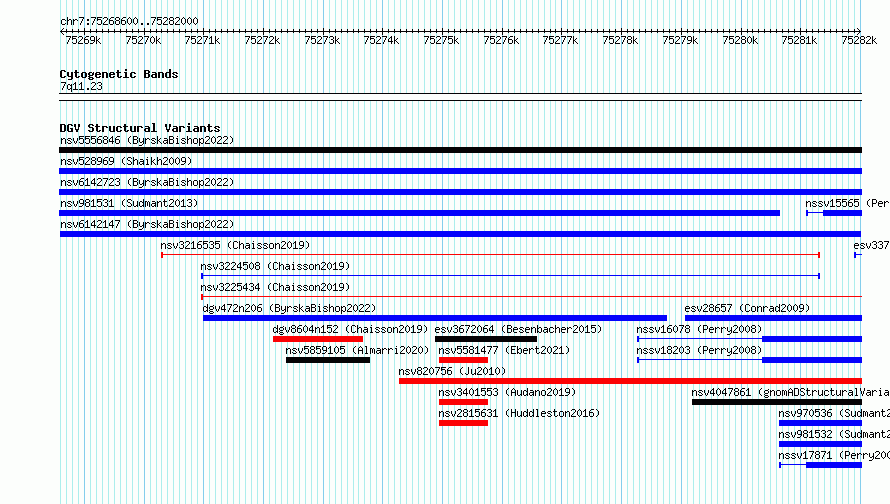Select the black bar under nsv5859105

(x=328, y=360)
